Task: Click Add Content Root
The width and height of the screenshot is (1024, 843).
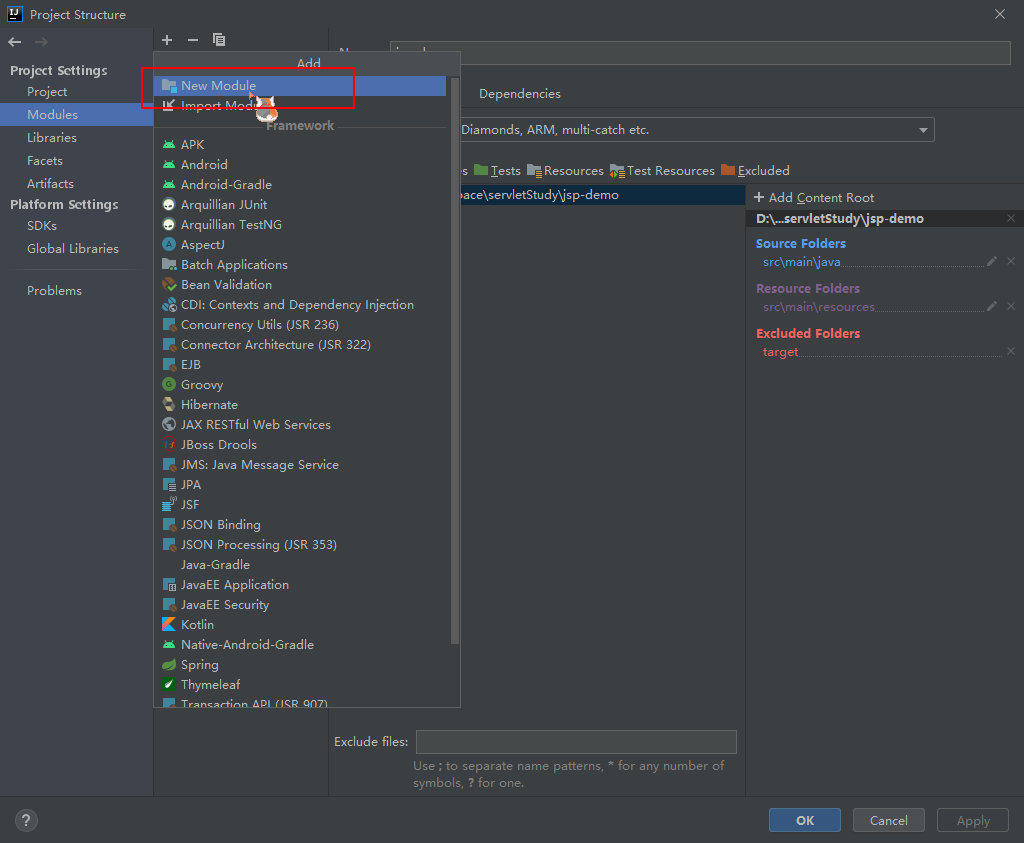Action: coord(814,197)
